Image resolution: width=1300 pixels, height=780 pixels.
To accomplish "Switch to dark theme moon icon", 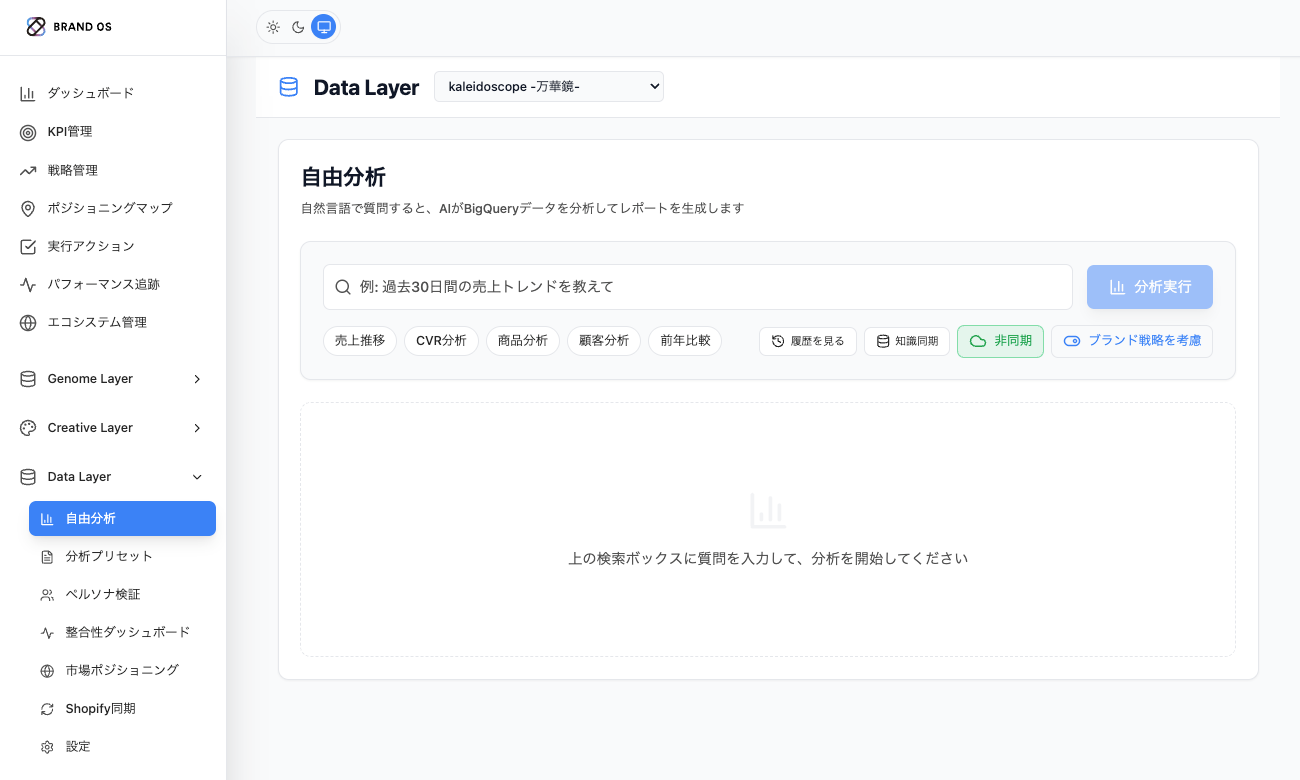I will 298,27.
